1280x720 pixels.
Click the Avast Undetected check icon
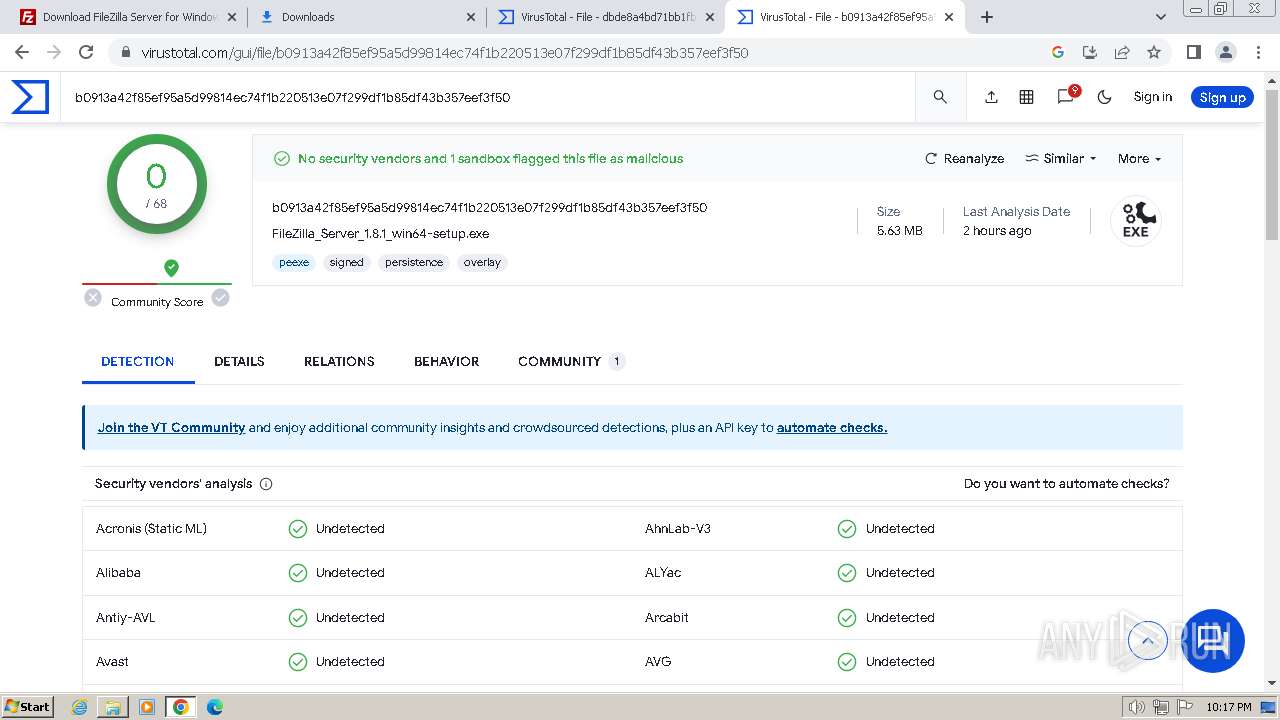[298, 661]
